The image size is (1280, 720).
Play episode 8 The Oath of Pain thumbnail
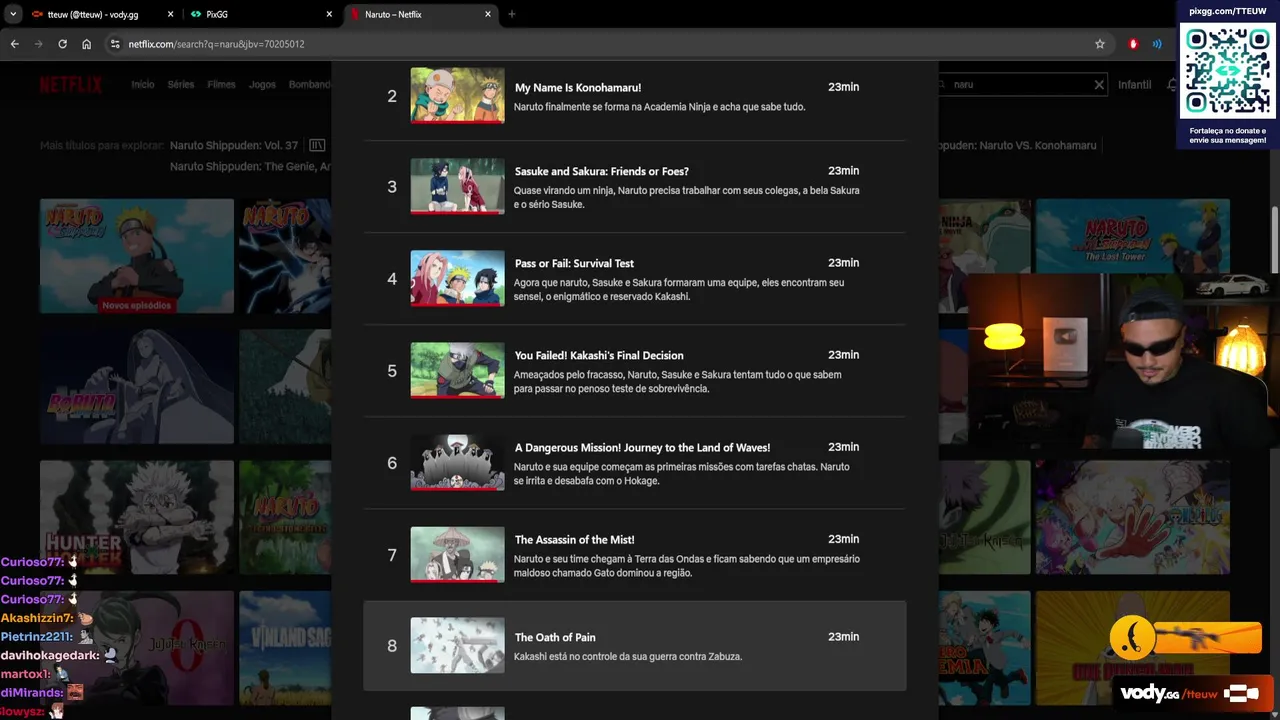click(x=457, y=645)
